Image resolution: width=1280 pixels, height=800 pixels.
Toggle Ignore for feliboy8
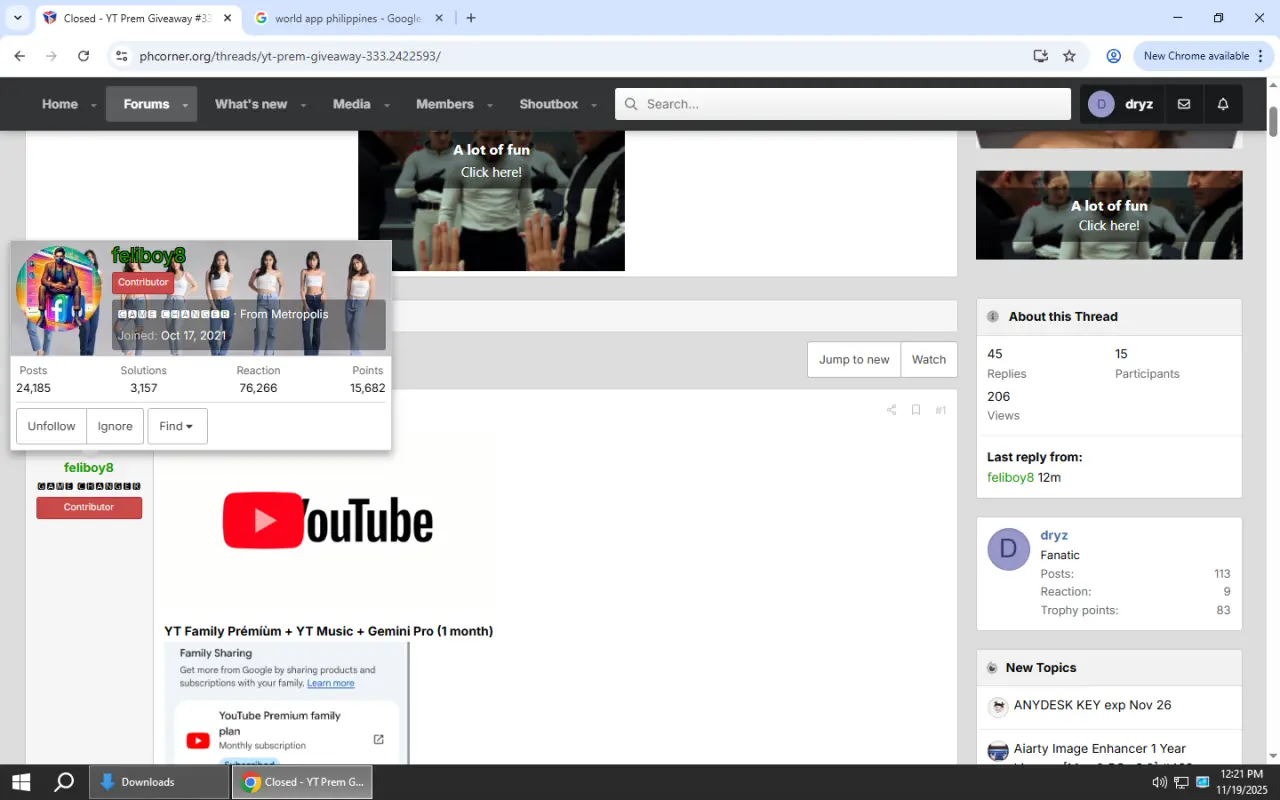click(115, 426)
